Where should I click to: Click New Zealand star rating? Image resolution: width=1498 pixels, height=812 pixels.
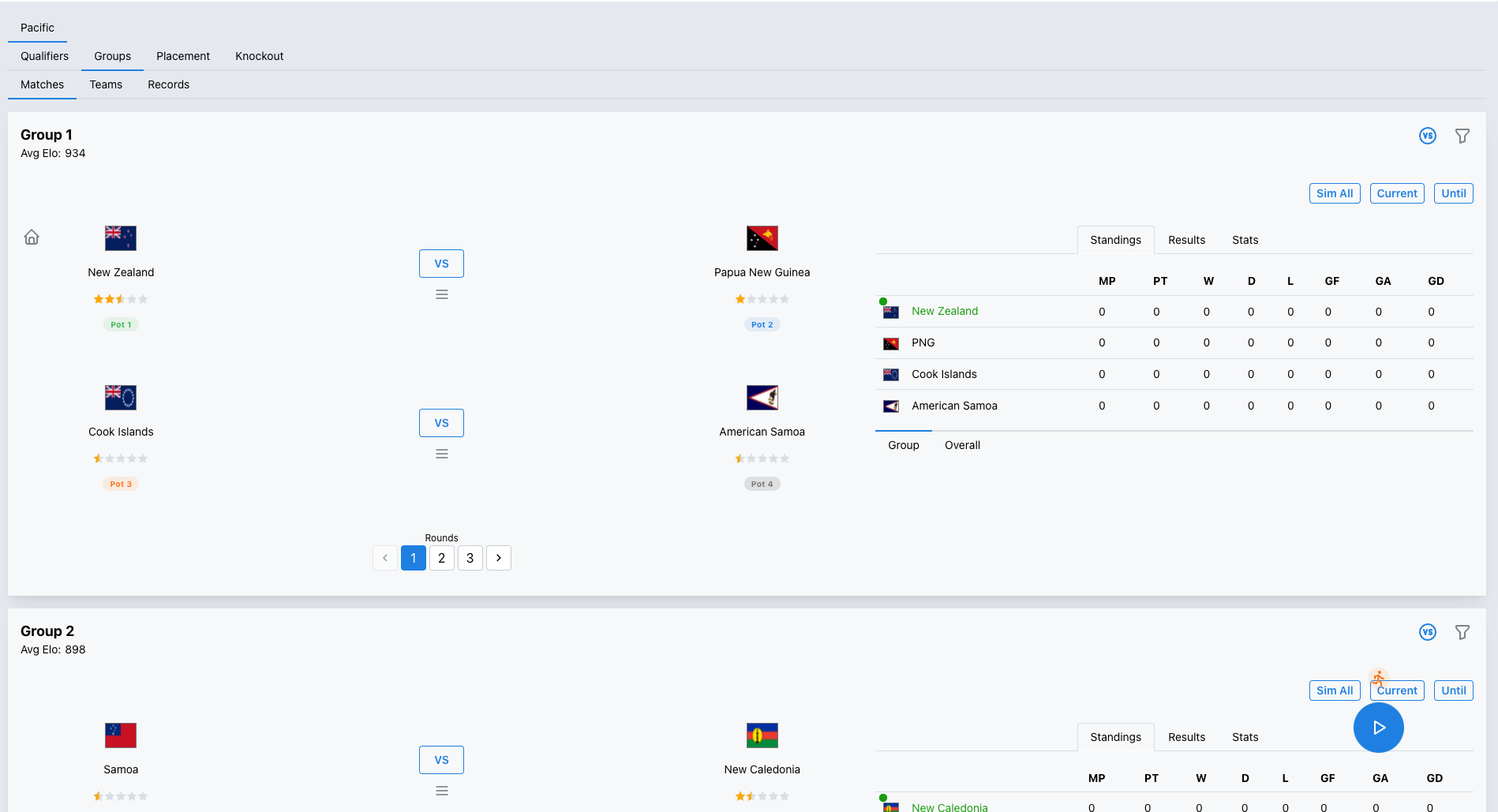pos(121,299)
